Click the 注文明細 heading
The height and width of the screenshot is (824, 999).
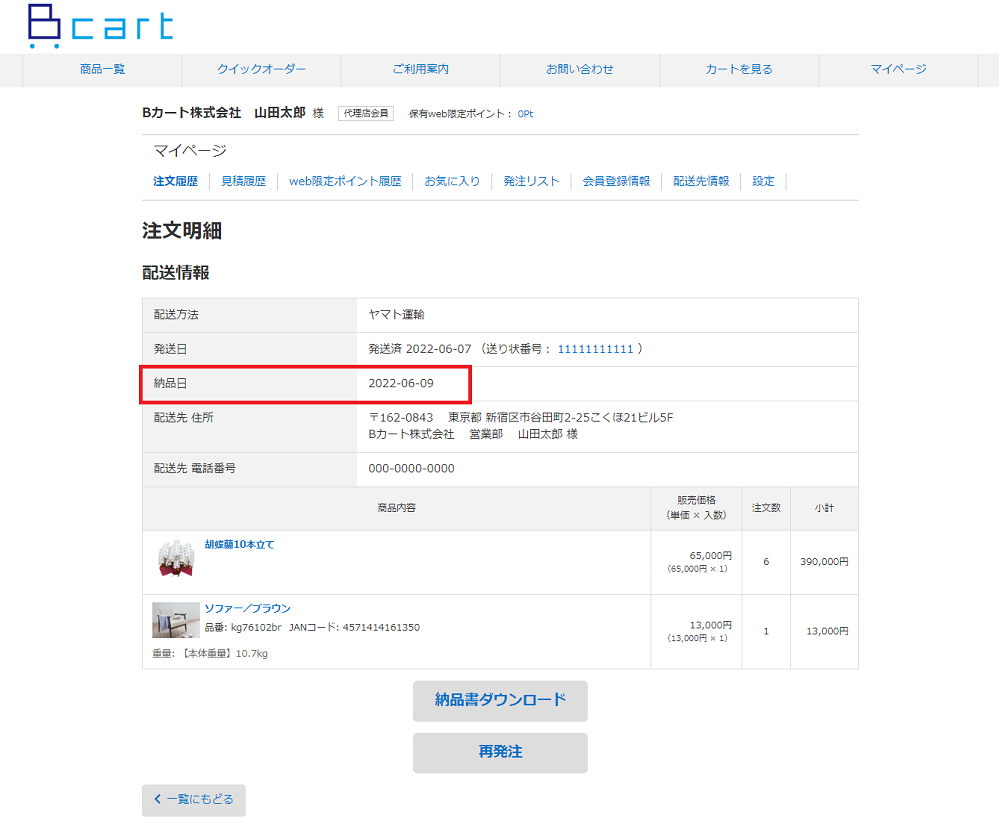coord(182,231)
